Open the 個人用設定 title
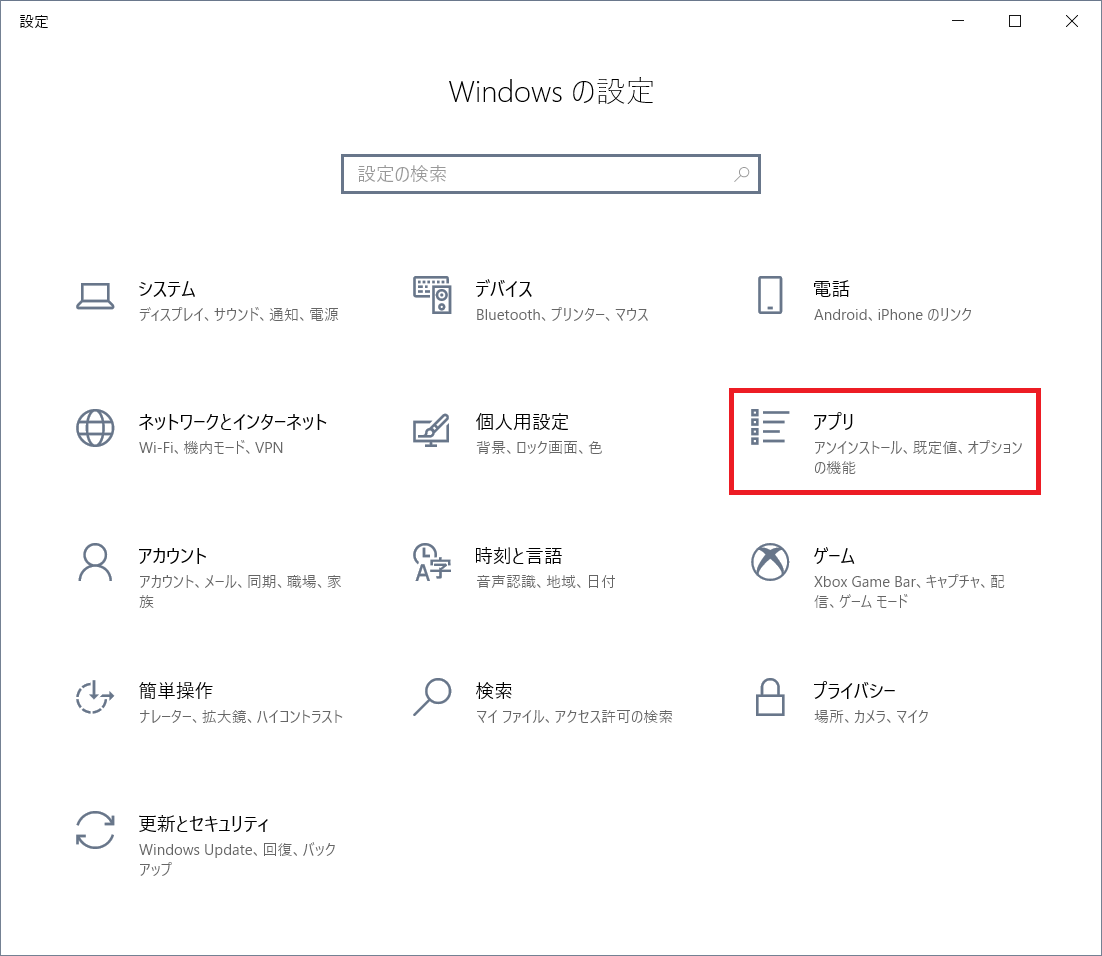 (x=522, y=422)
